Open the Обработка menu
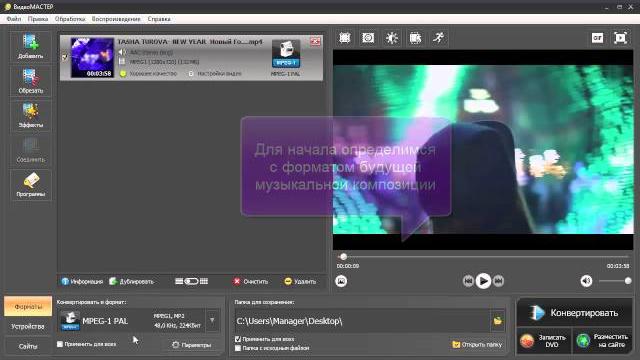640x360 pixels. tap(70, 19)
